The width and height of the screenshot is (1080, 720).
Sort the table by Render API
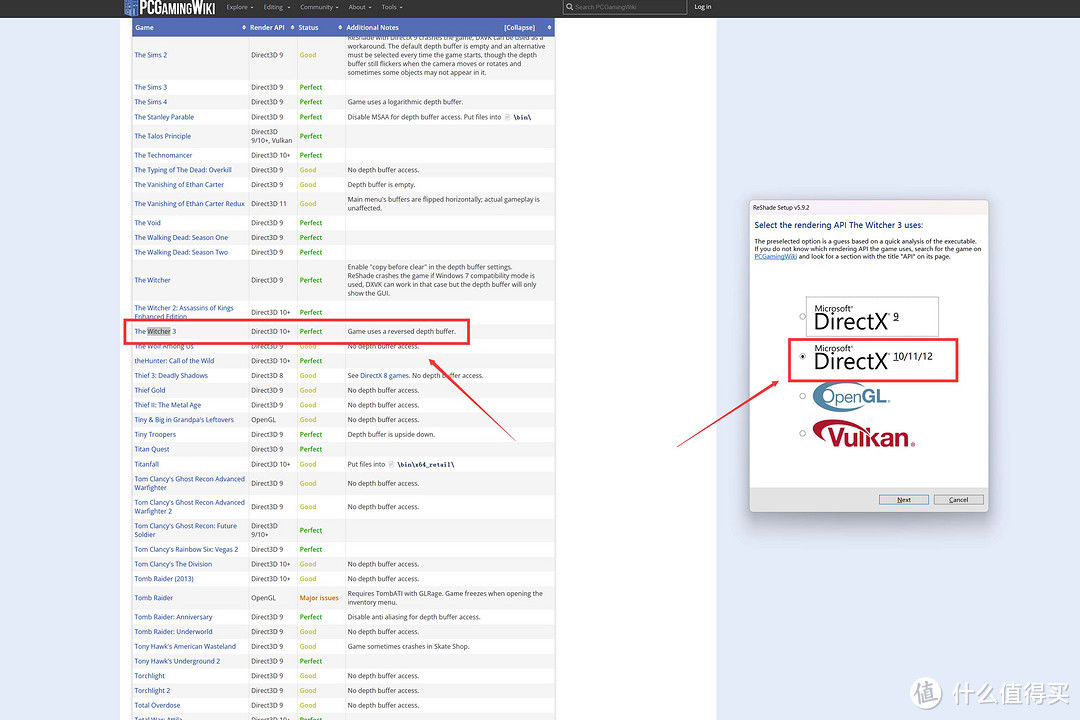292,28
